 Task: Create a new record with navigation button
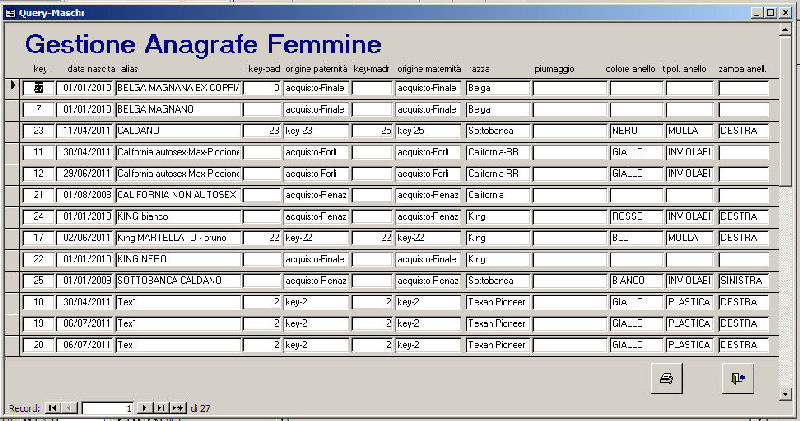[178, 408]
